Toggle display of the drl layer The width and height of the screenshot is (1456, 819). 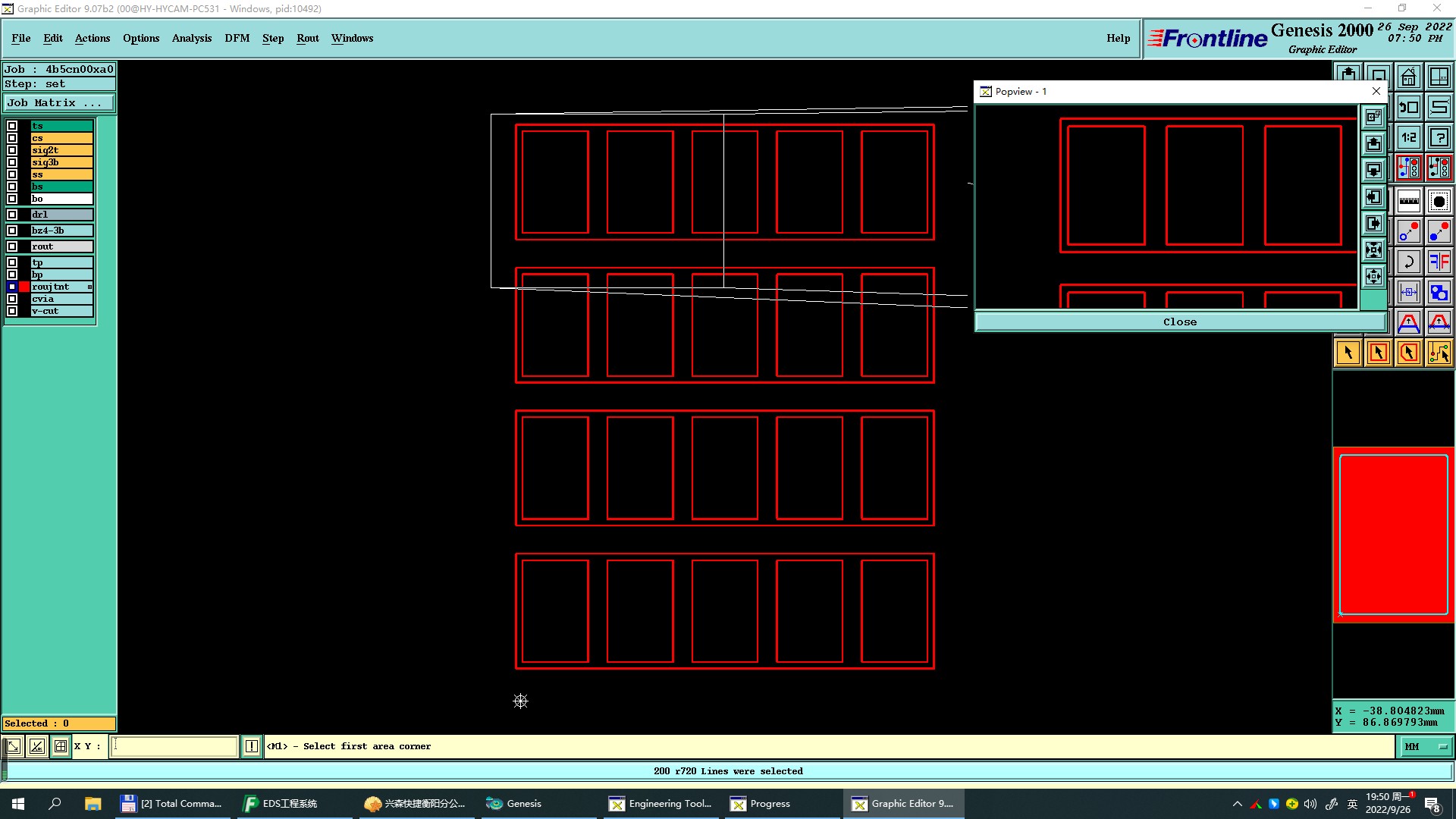[x=12, y=215]
